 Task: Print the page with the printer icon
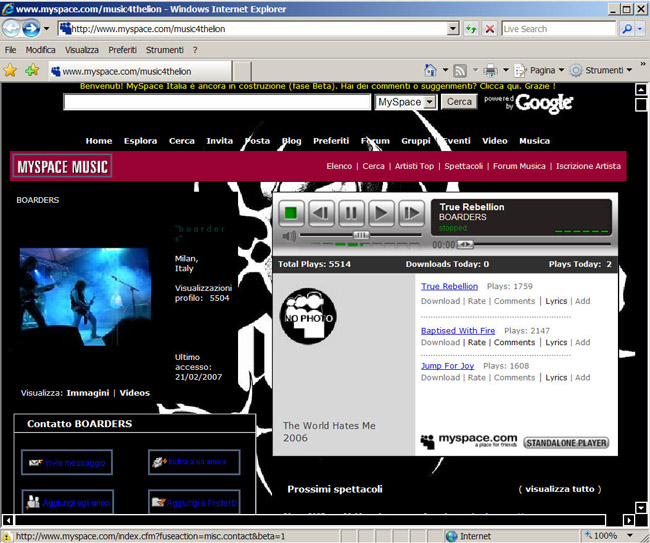point(490,70)
